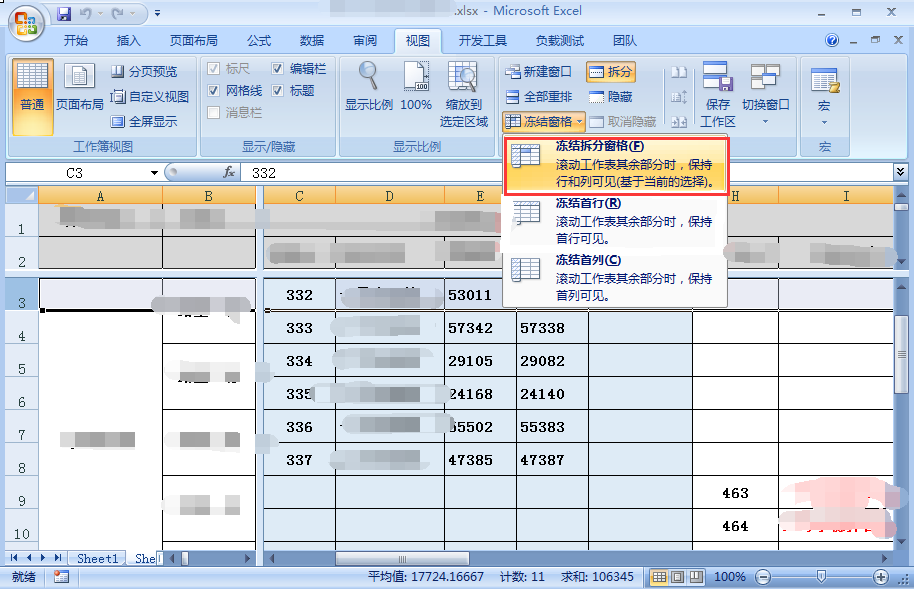Select cell containing 24140
The image size is (914, 589).
(552, 394)
